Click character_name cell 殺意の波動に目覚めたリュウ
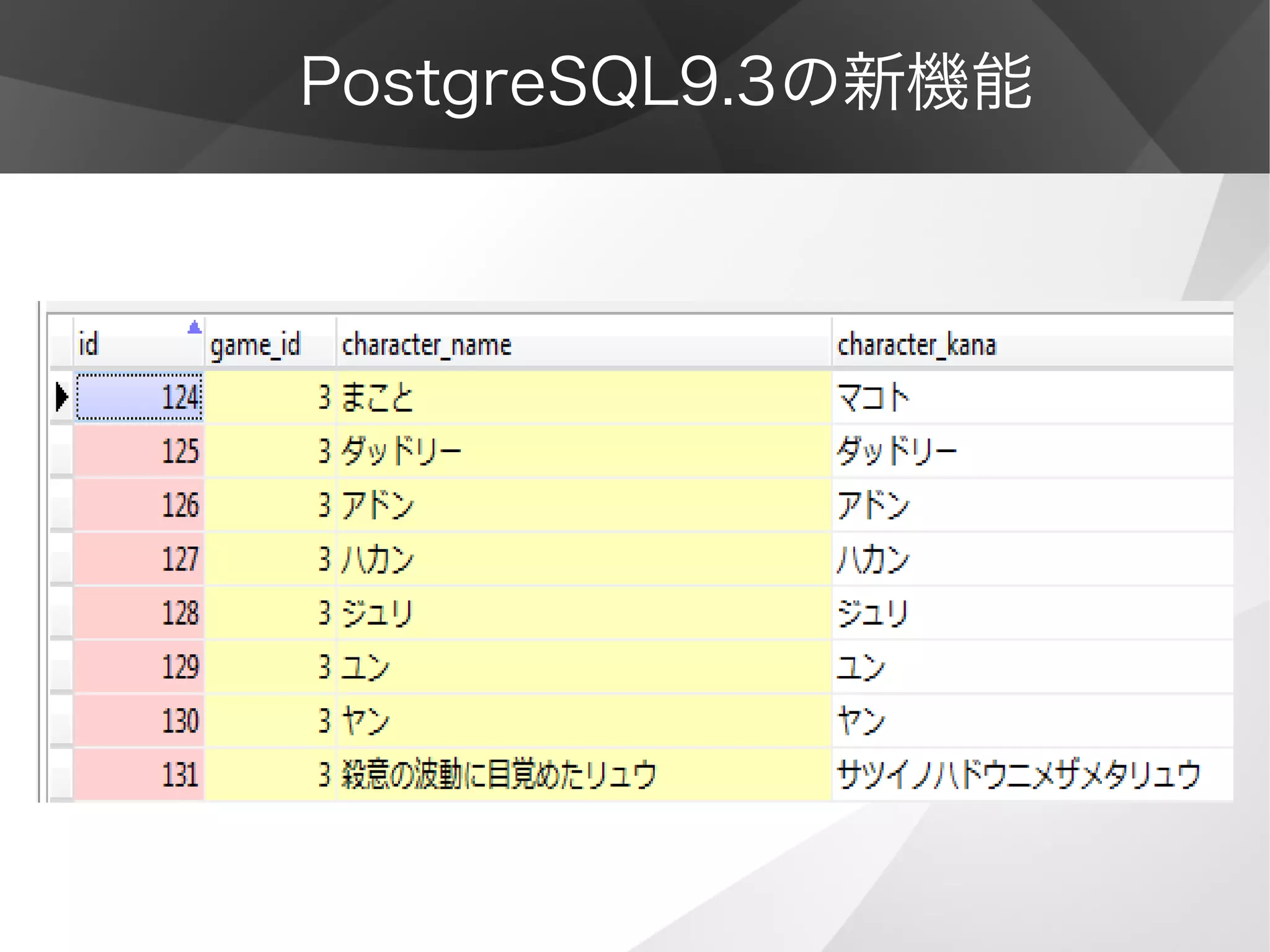 tap(584, 775)
